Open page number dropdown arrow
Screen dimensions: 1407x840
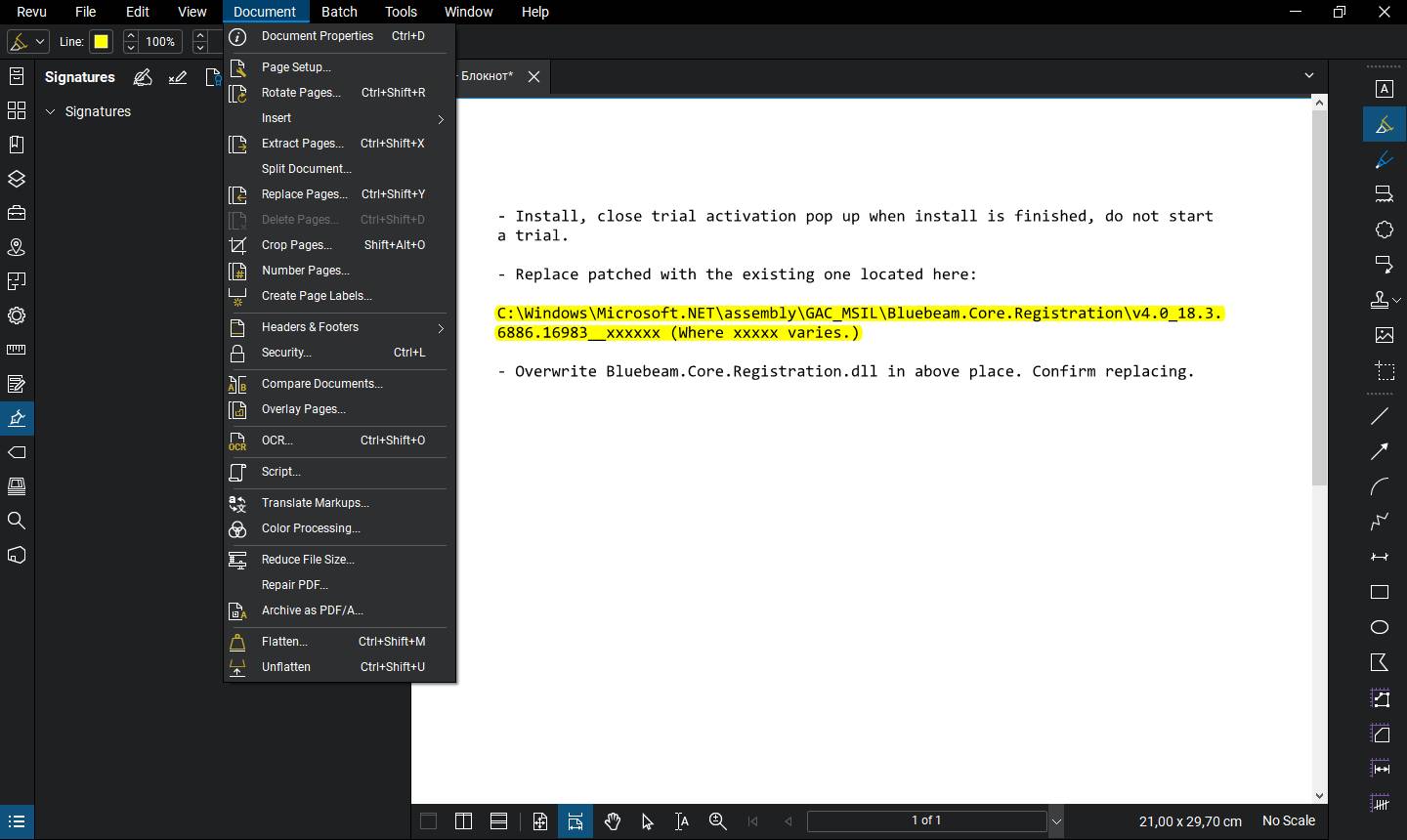[1056, 821]
